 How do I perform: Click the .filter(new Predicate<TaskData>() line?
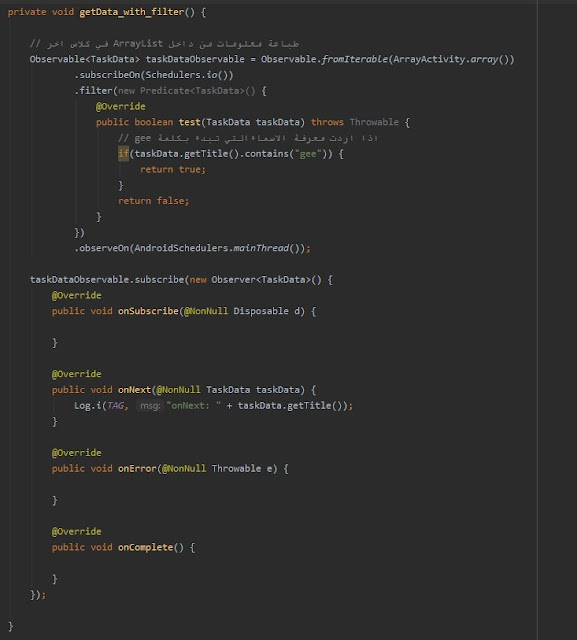170,91
